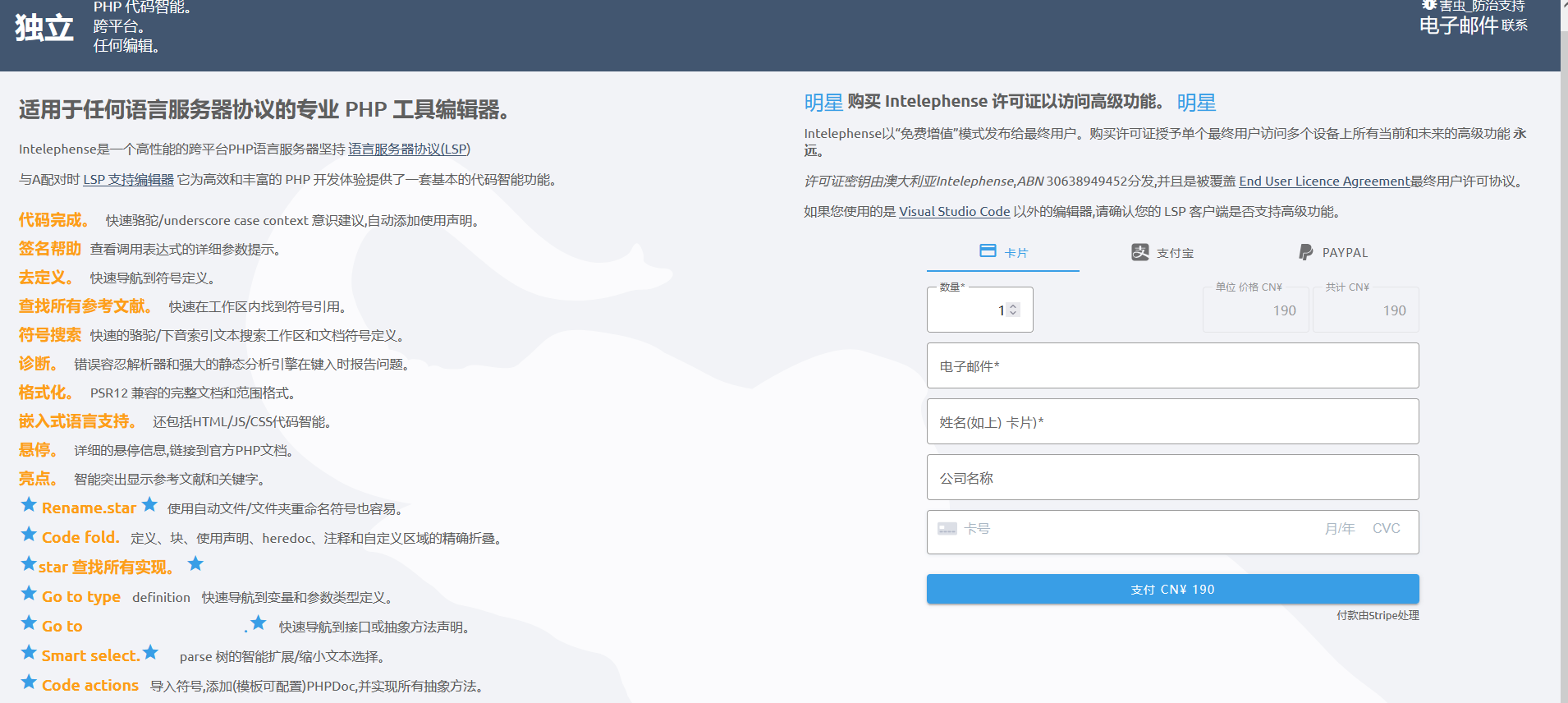Click the PayPal logo icon

[1306, 252]
